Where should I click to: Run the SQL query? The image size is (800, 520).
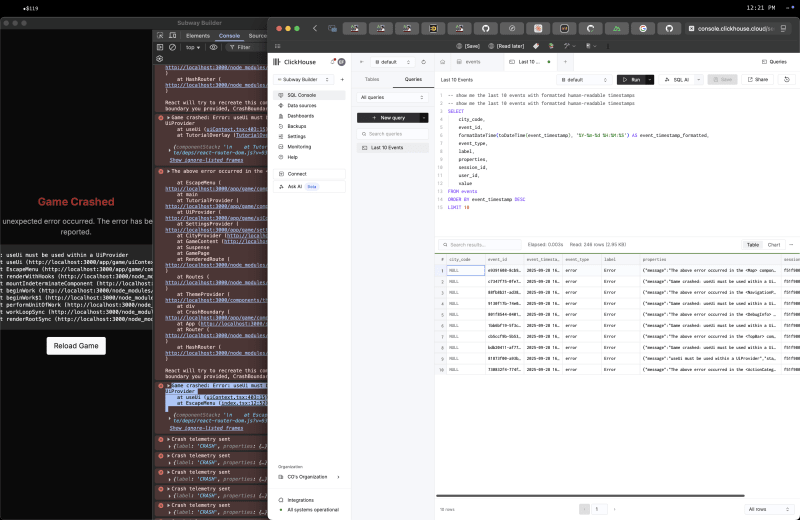[632, 79]
